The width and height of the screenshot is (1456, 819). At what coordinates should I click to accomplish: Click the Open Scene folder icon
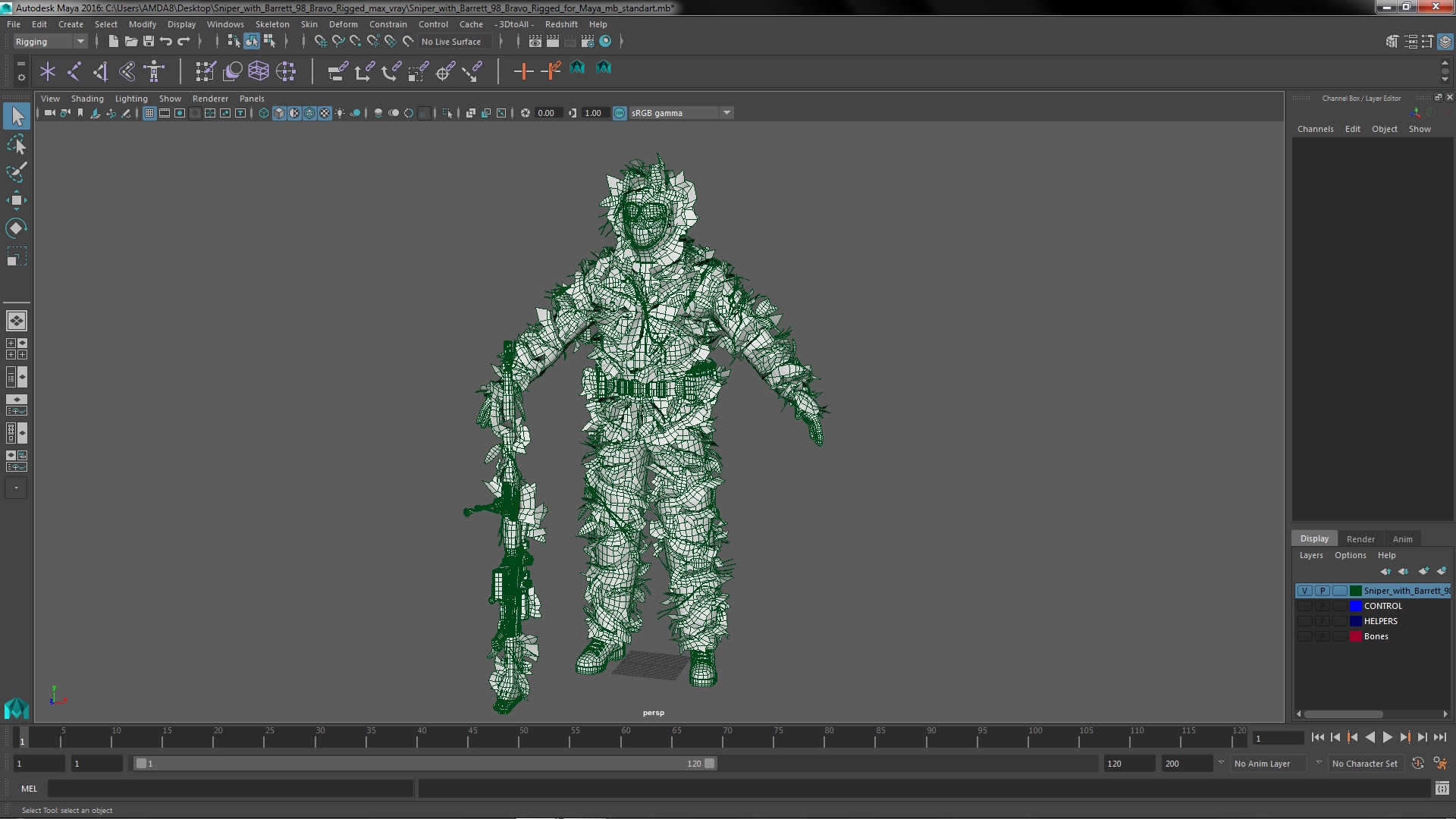pos(130,42)
